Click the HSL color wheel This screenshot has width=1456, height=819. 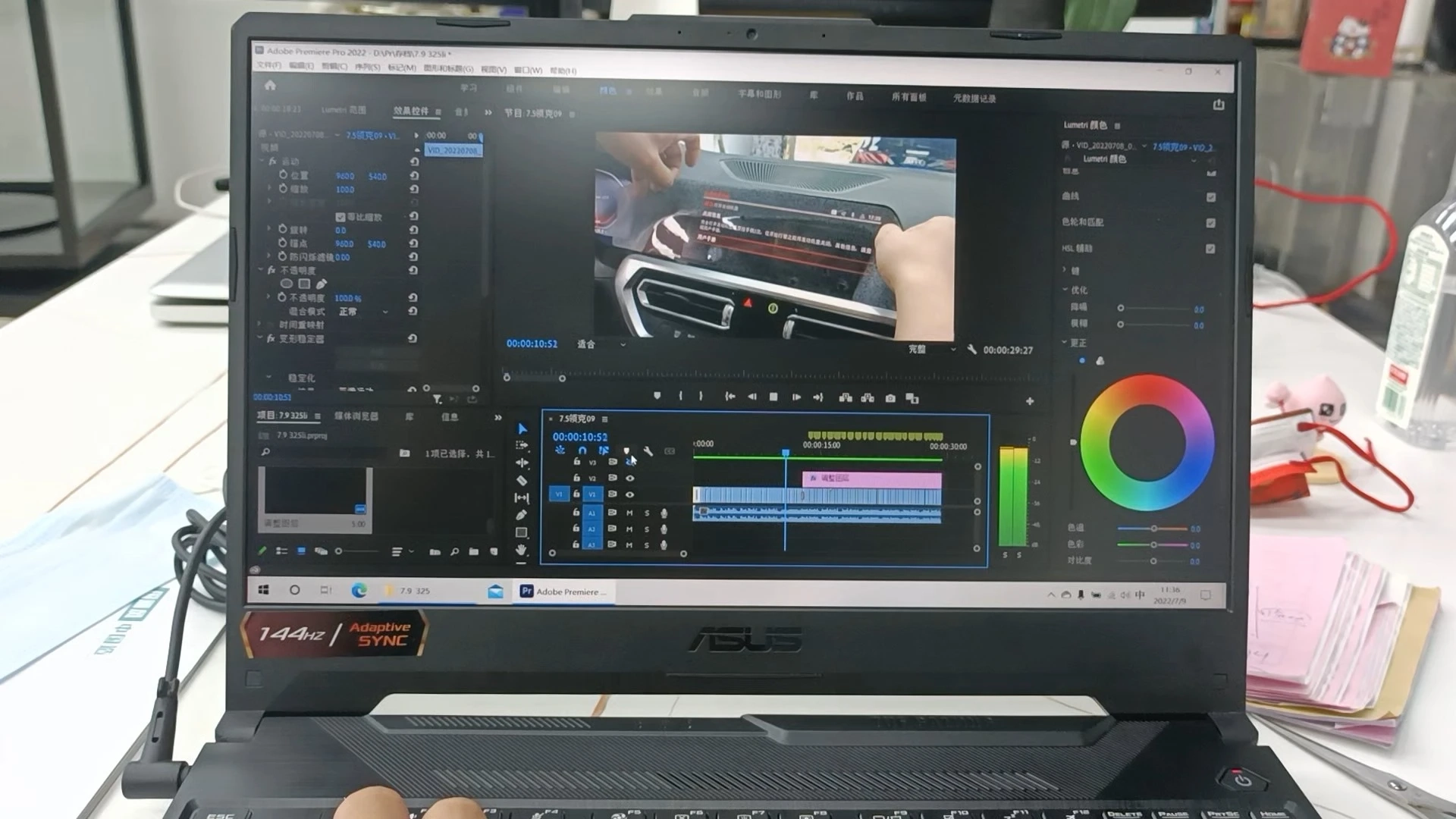[1147, 442]
